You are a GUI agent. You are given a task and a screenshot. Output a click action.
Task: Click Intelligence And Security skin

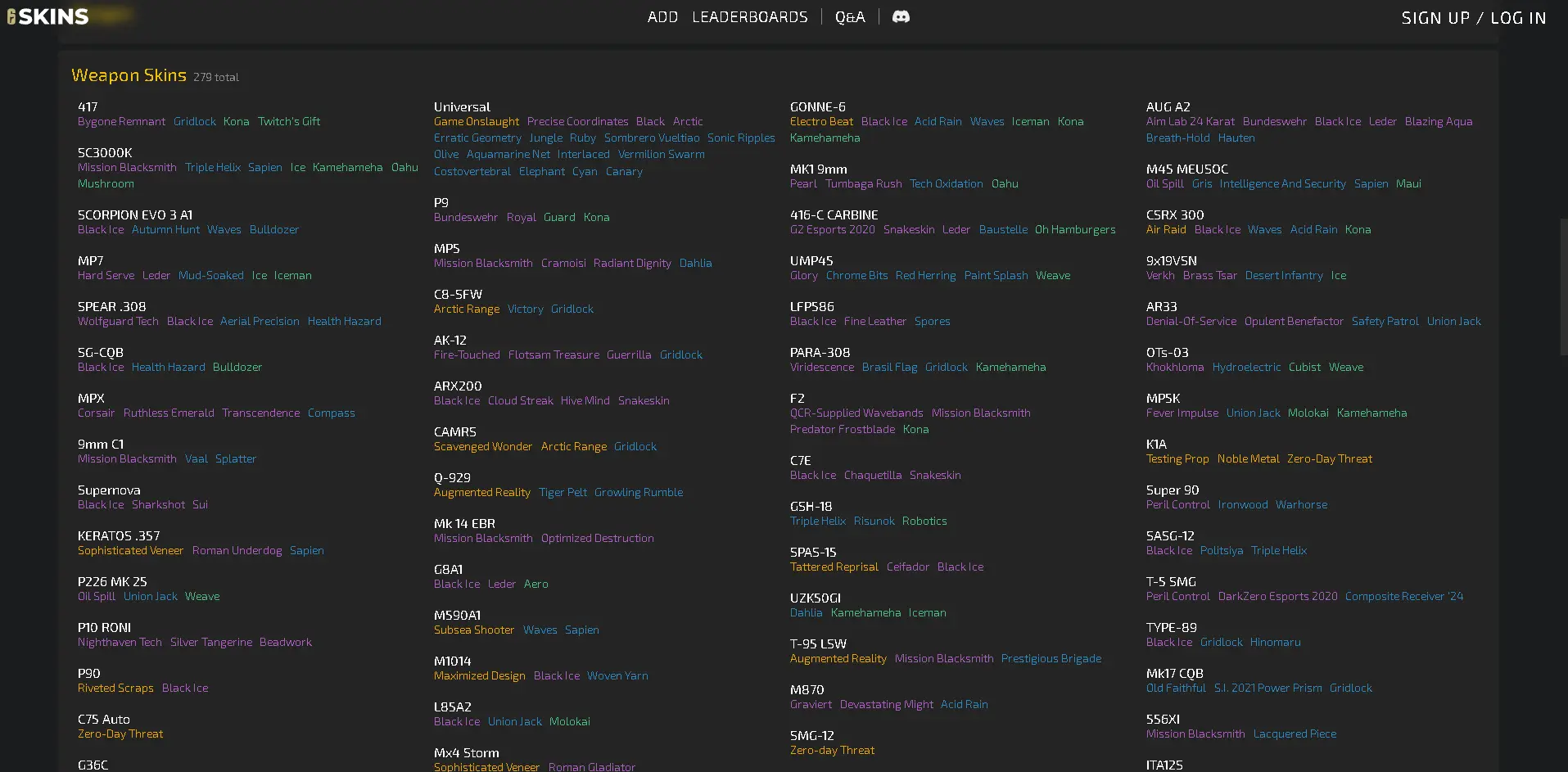pyautogui.click(x=1281, y=184)
